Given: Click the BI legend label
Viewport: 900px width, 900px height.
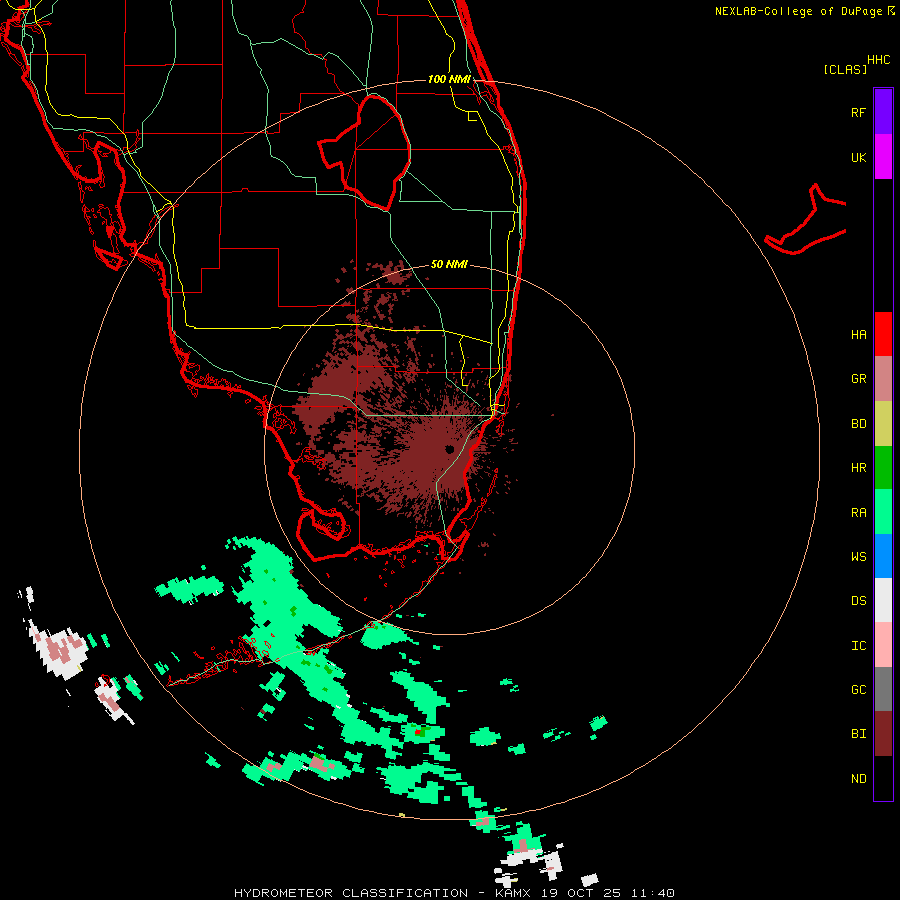Looking at the screenshot, I should coord(858,734).
